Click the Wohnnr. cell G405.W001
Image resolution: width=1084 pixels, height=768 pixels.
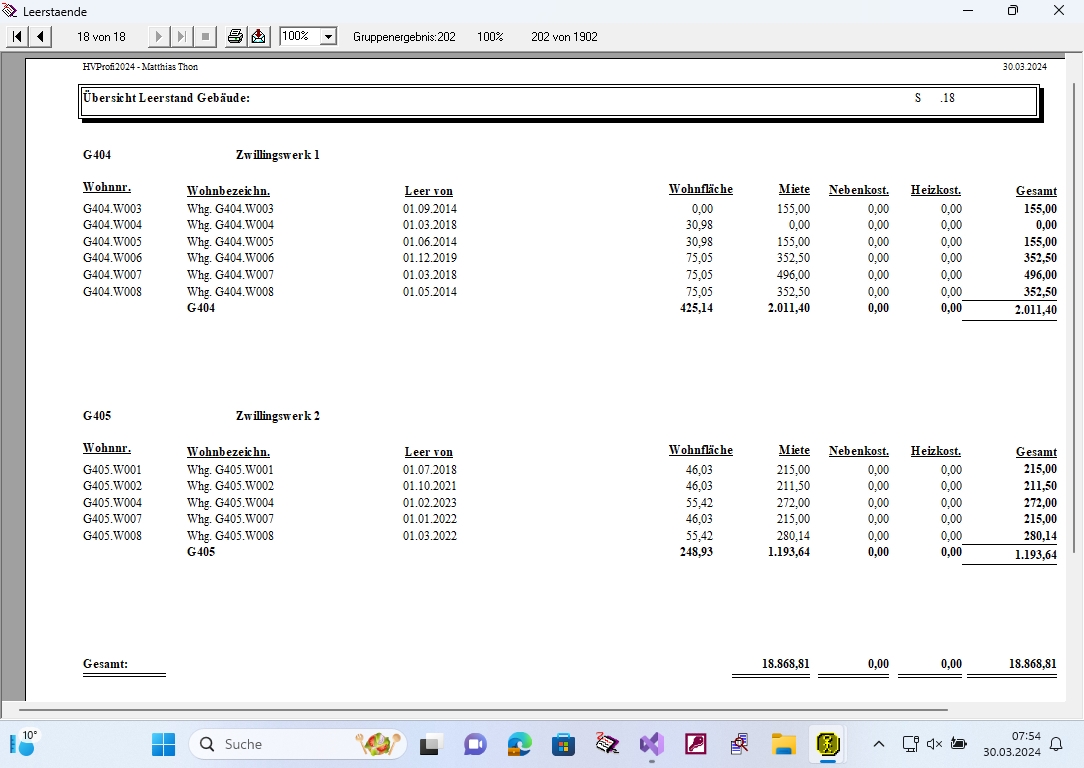(x=113, y=469)
